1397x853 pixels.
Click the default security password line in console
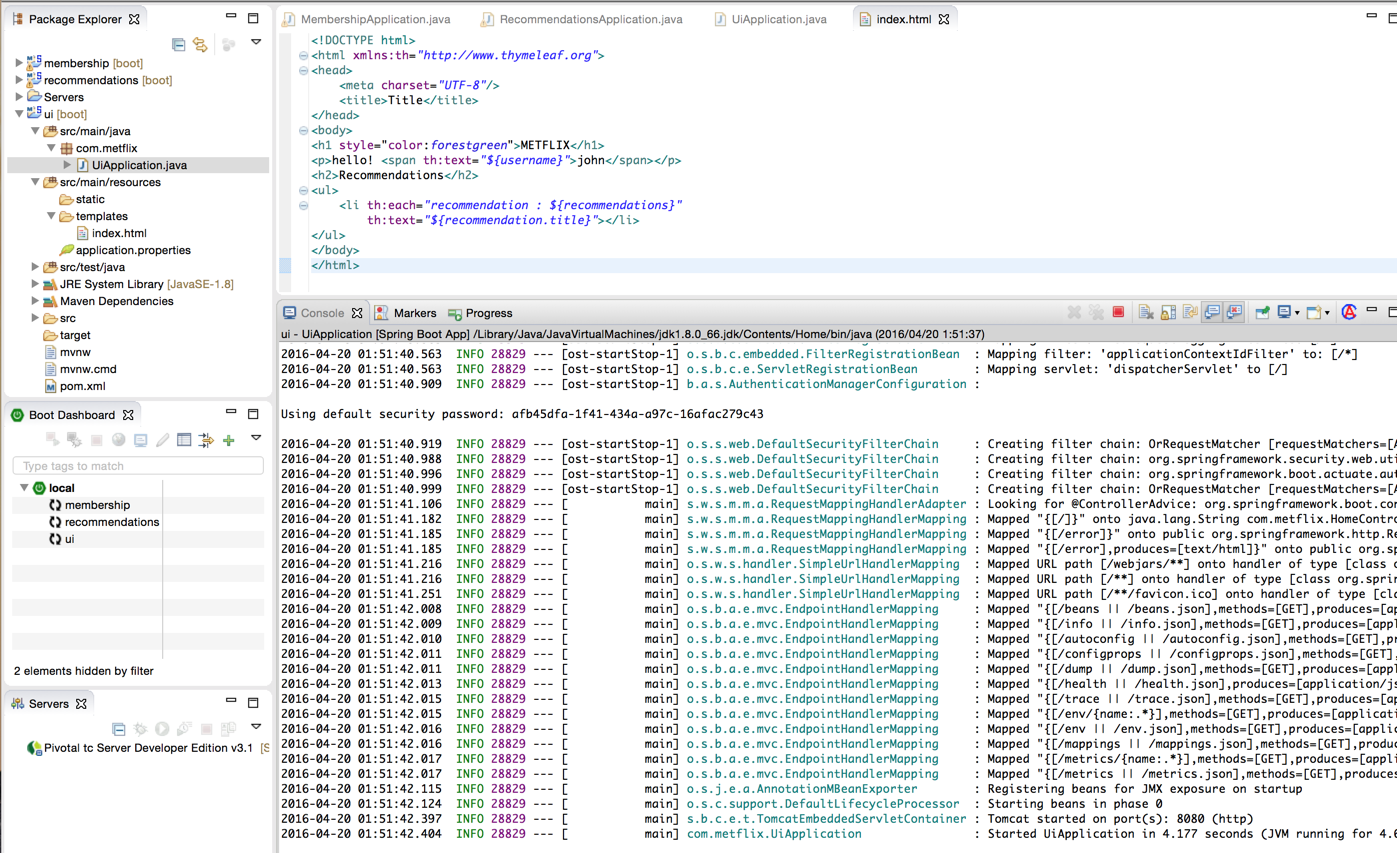point(522,414)
